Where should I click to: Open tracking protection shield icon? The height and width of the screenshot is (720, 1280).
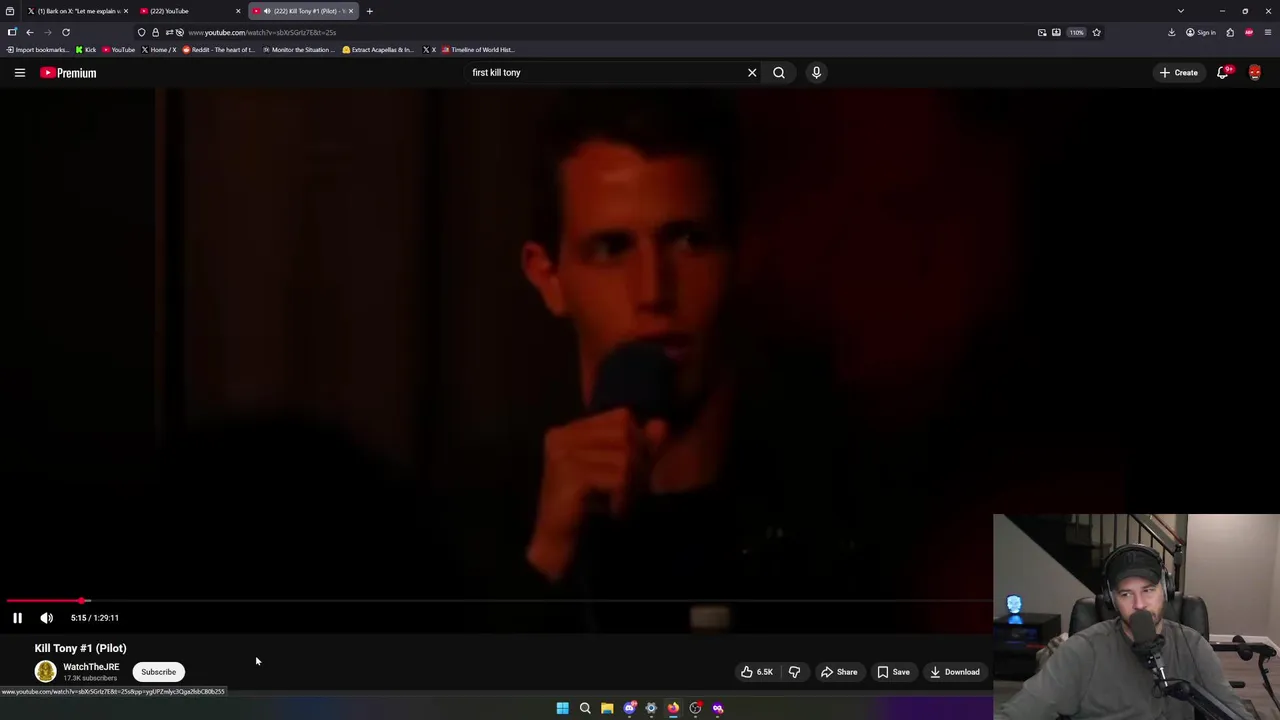coord(141,32)
